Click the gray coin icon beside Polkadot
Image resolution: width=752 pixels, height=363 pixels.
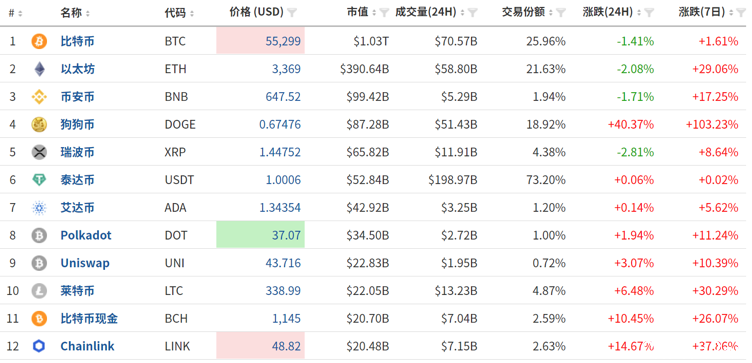point(39,235)
